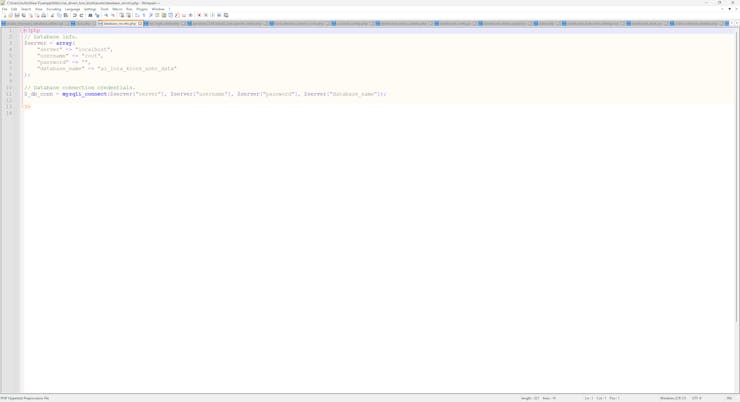Start macro recording with the red Record icon

pyautogui.click(x=199, y=15)
